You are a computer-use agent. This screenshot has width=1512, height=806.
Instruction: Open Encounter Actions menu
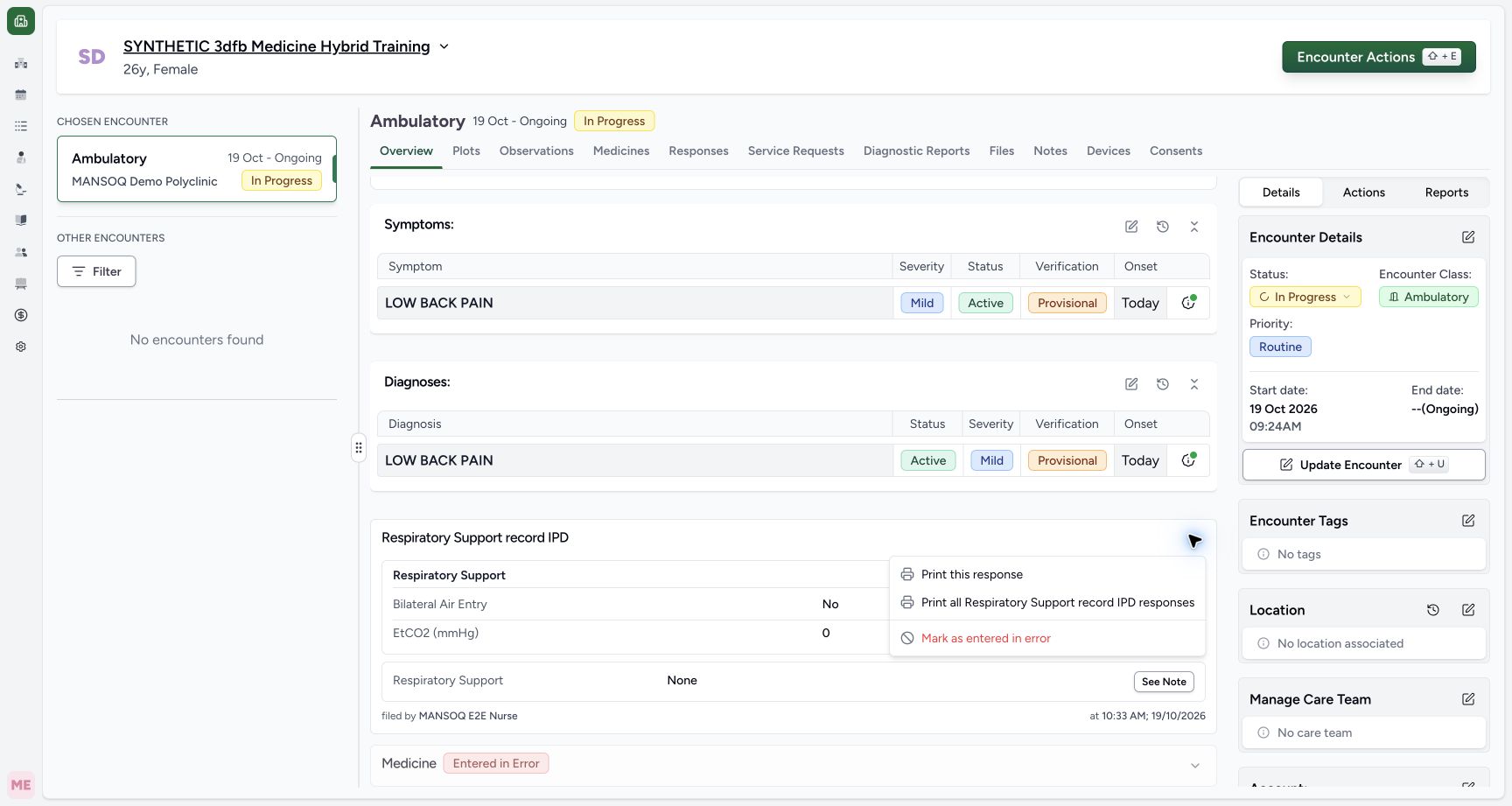1379,57
